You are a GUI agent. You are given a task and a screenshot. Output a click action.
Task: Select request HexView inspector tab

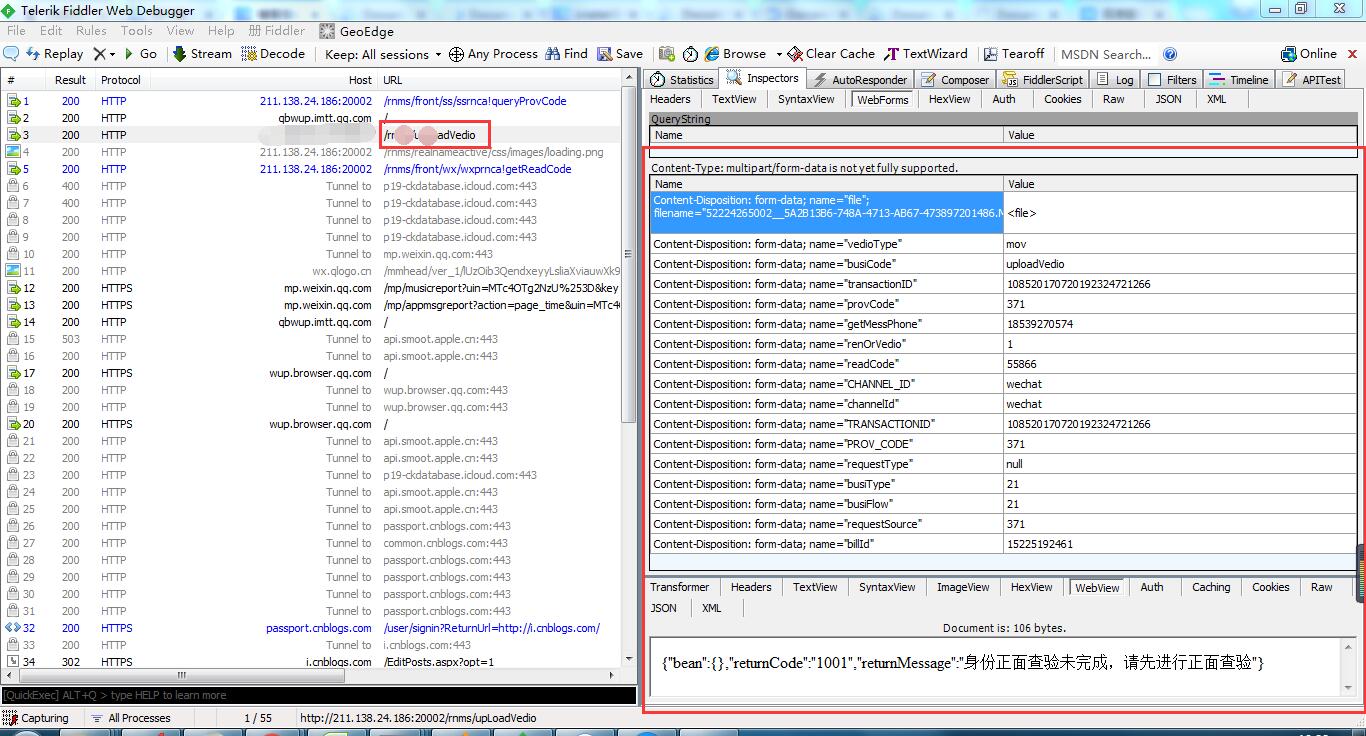949,99
